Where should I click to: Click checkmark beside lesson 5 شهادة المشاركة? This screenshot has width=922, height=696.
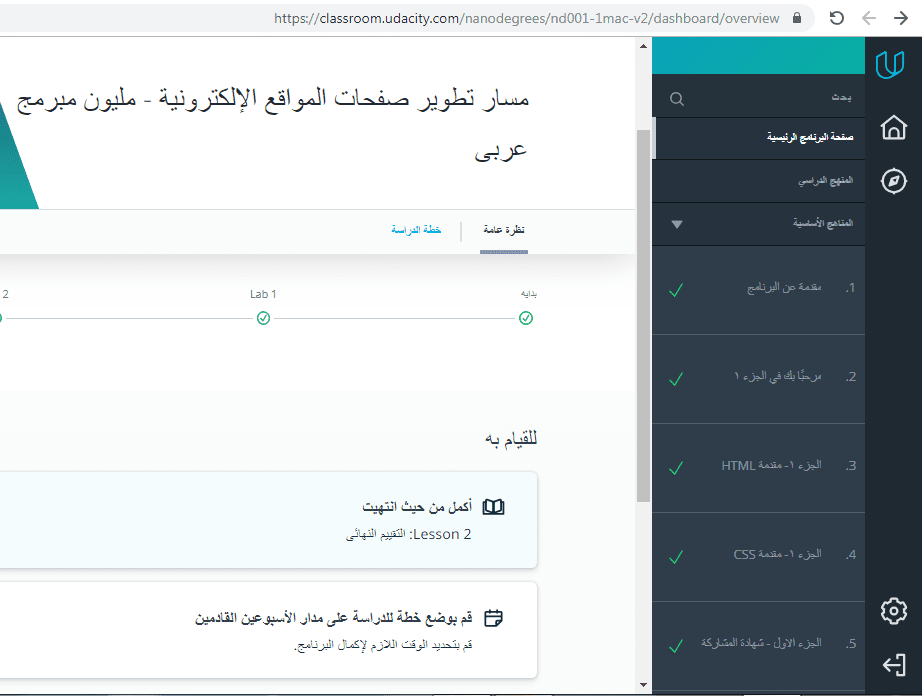676,646
